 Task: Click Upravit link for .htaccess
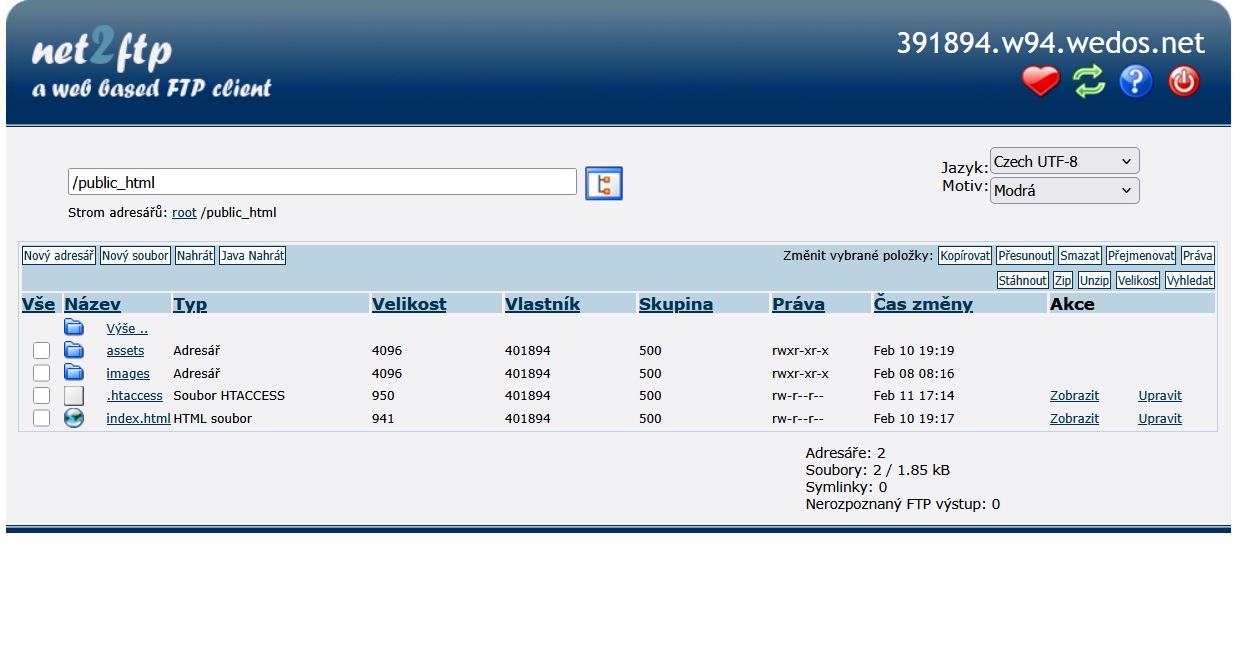(1159, 396)
